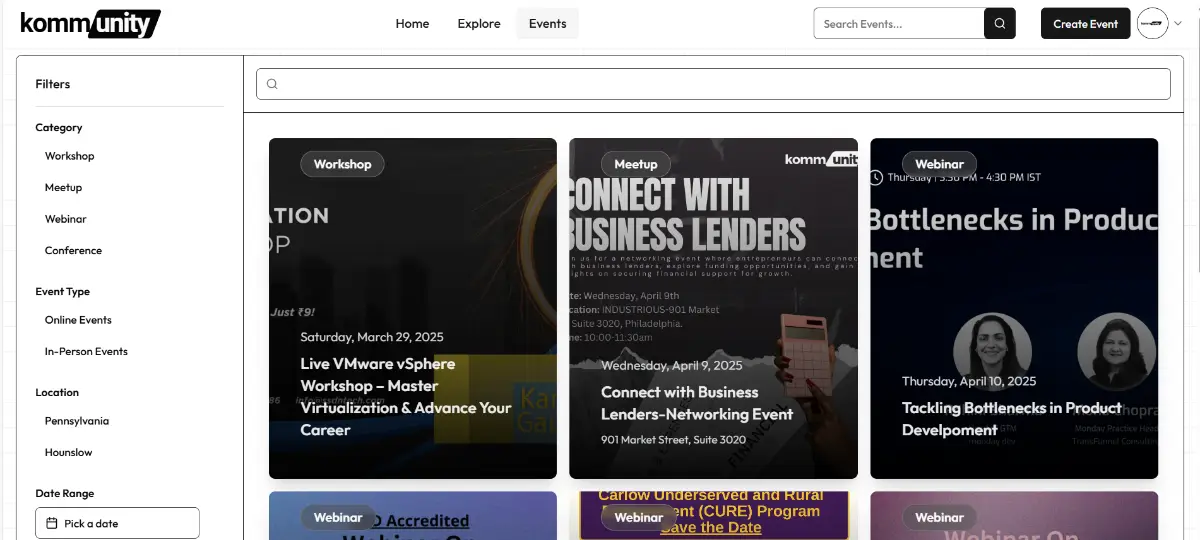Choose the Hounslow location filter
1200x540 pixels.
(x=69, y=452)
